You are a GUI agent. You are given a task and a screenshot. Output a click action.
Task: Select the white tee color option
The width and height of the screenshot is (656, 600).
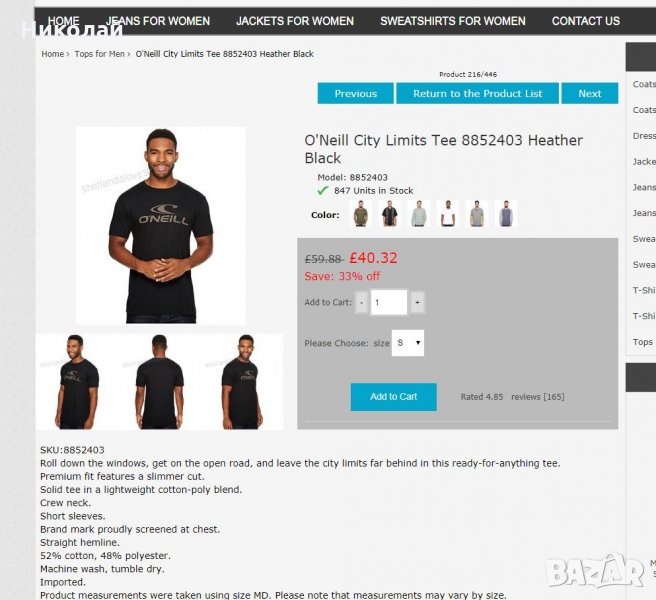tap(448, 213)
